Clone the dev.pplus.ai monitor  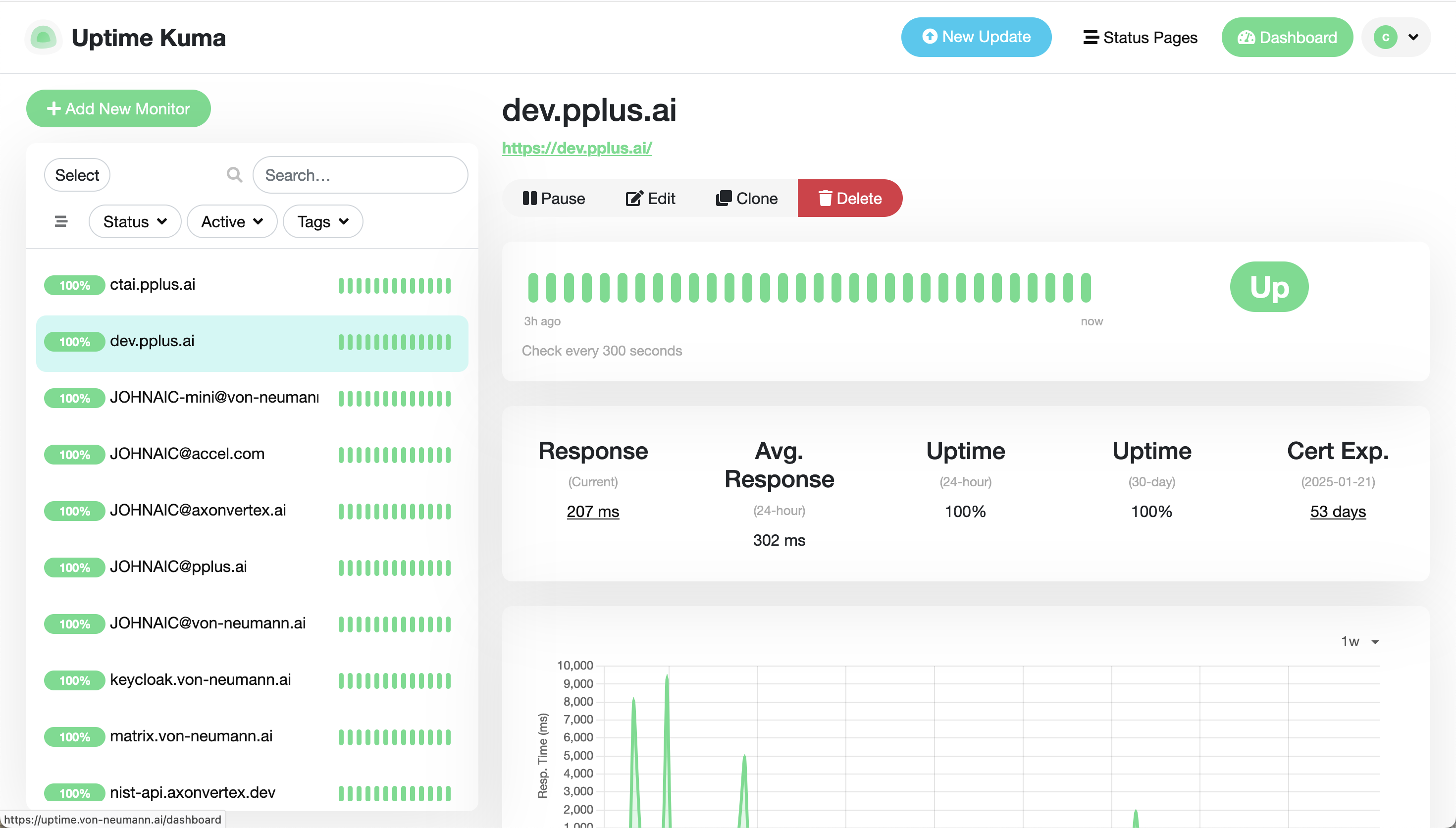click(x=746, y=199)
